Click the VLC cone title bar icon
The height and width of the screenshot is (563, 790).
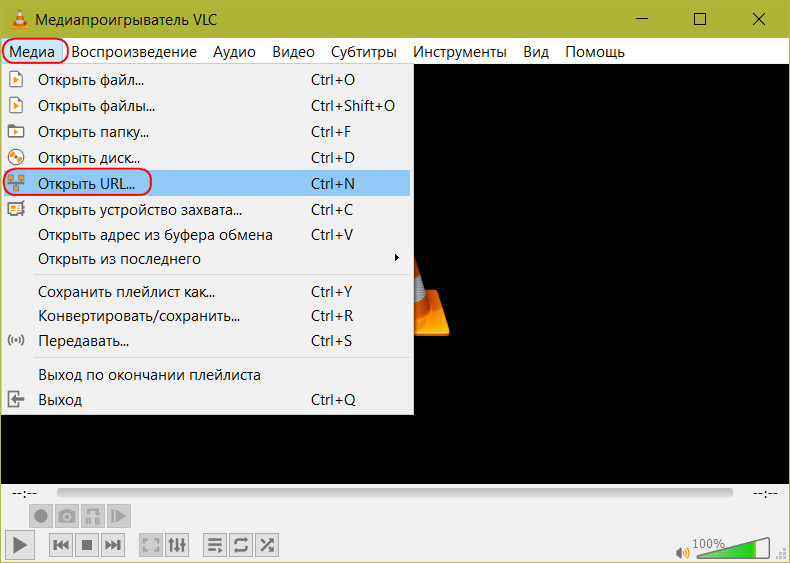pyautogui.click(x=20, y=19)
